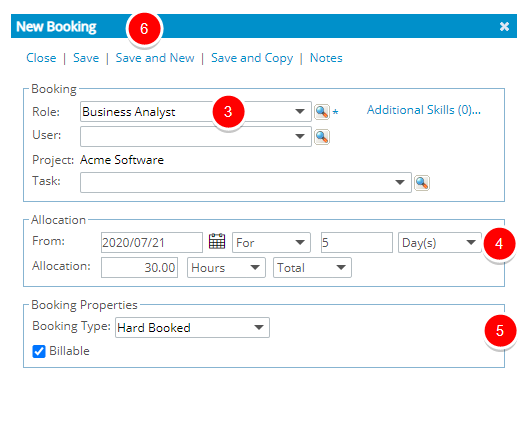Open the Day(s) unit dropdown
This screenshot has width=530, height=425.
[x=440, y=242]
